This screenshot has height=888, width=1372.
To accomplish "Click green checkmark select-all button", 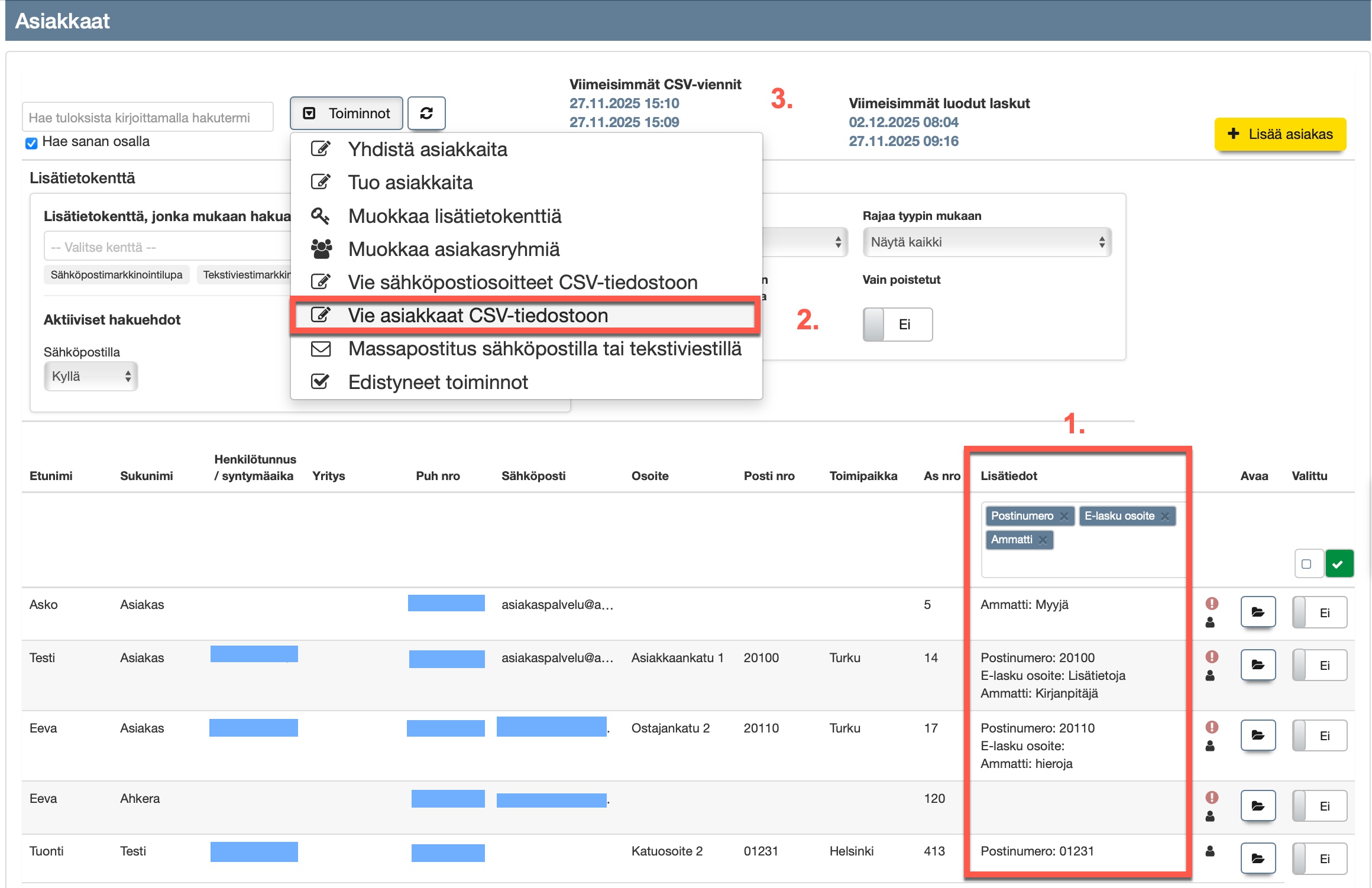I will pos(1339,564).
